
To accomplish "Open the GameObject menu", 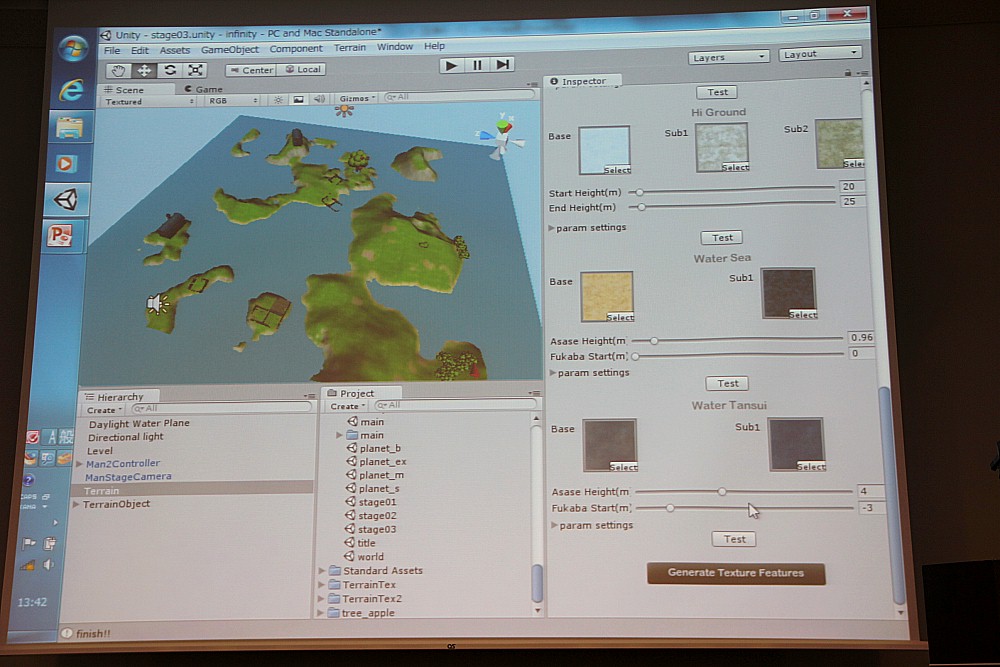I will pyautogui.click(x=230, y=49).
